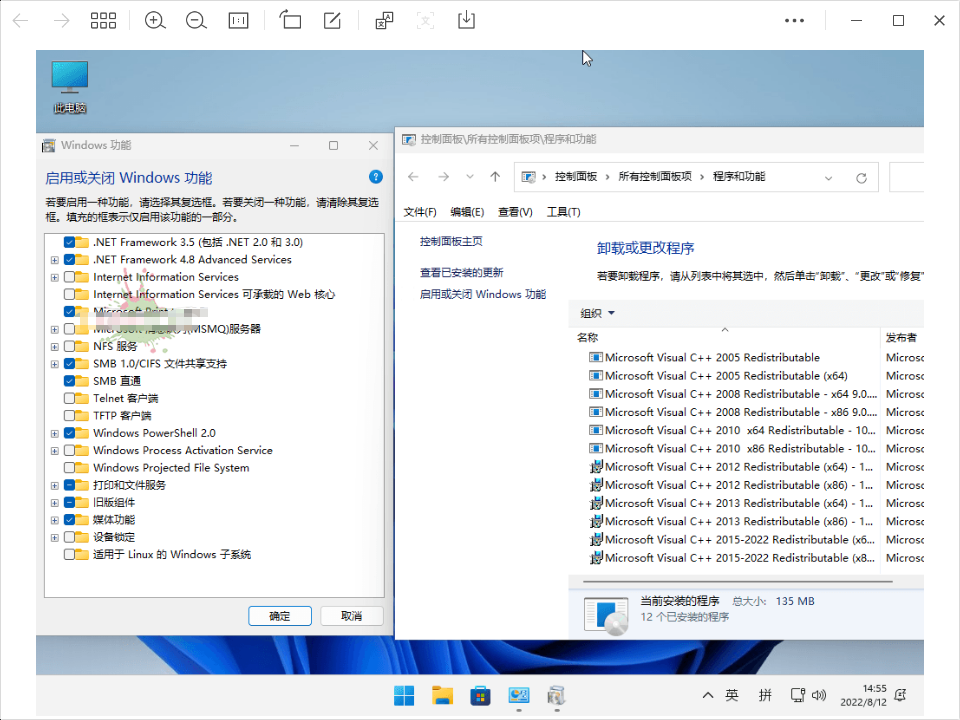Expand the NFS 服务 node
Screen dimensions: 960x720
pos(54,347)
